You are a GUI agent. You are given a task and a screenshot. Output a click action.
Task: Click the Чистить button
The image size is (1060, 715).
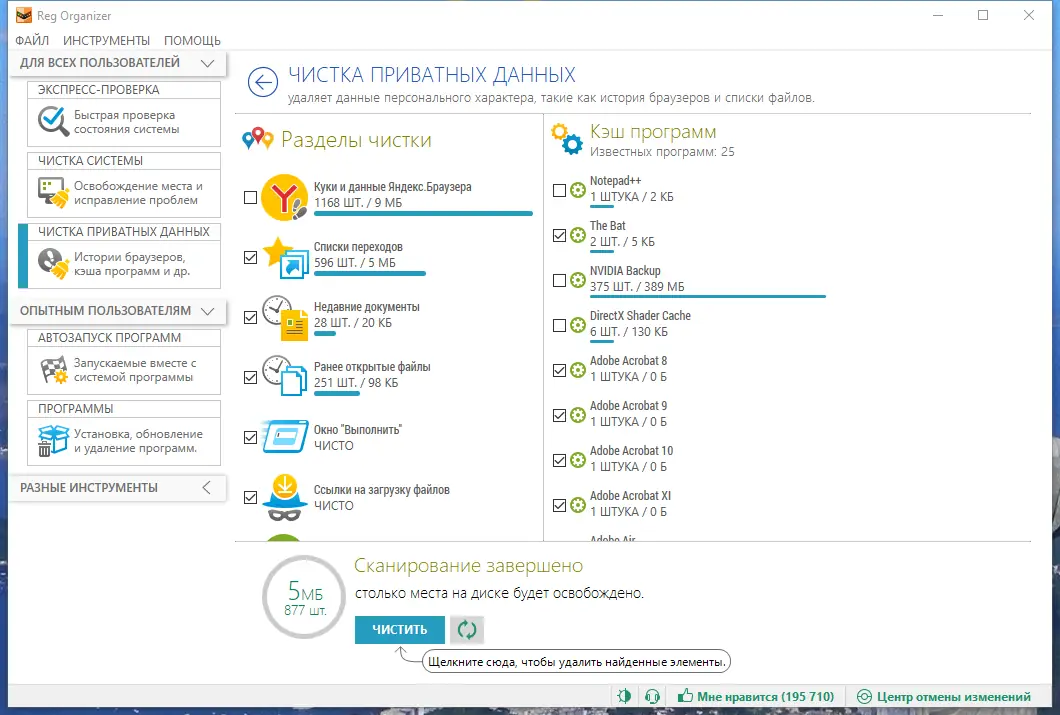[400, 630]
